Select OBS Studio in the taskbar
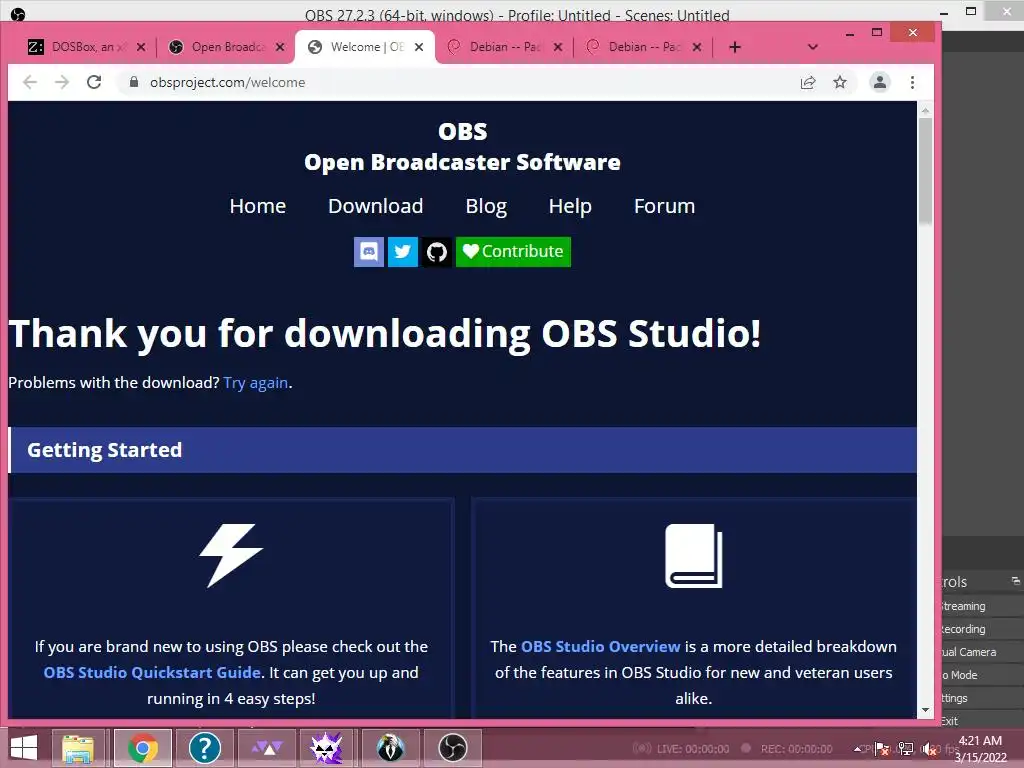 tap(453, 748)
